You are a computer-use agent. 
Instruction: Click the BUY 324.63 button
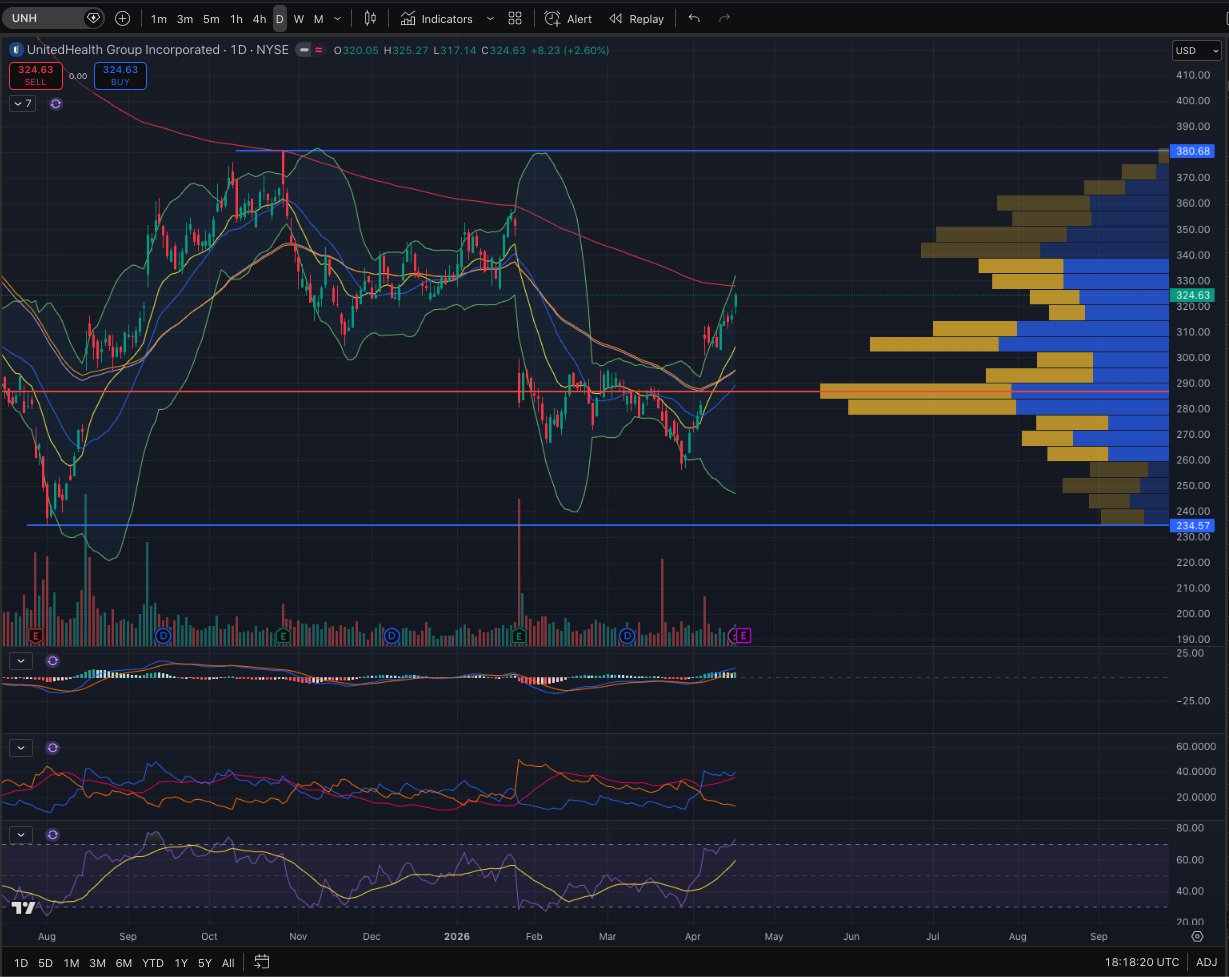120,75
